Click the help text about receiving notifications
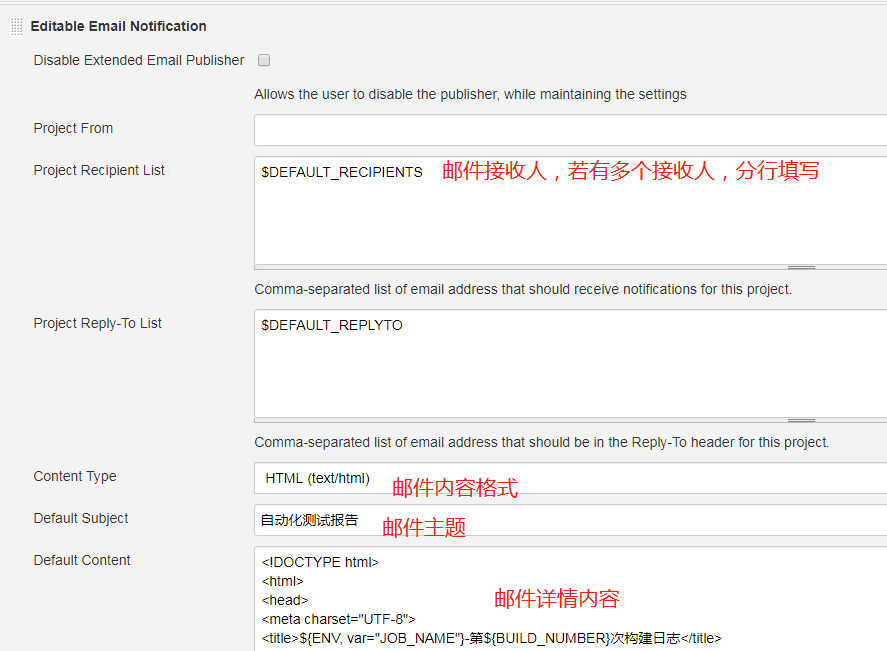The height and width of the screenshot is (651, 887). pyautogui.click(x=523, y=289)
